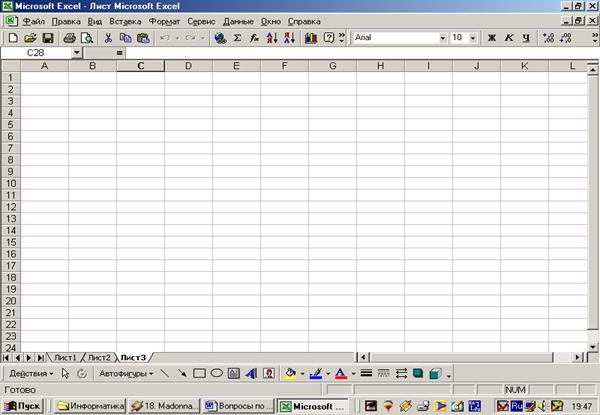
Task: Insert WordArt from drawing toolbar
Action: [x=251, y=373]
